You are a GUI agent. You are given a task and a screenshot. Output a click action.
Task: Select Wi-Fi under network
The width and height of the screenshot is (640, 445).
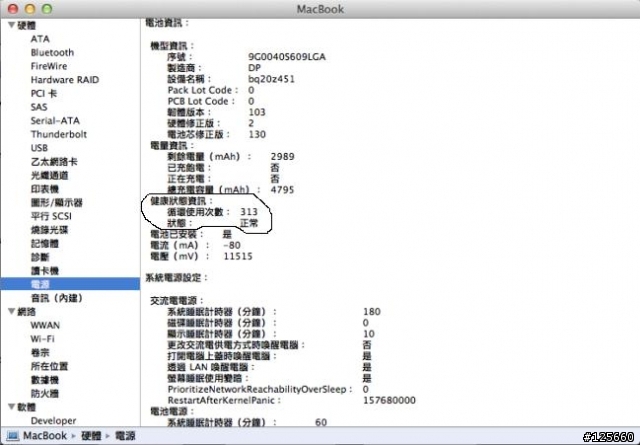[42, 339]
